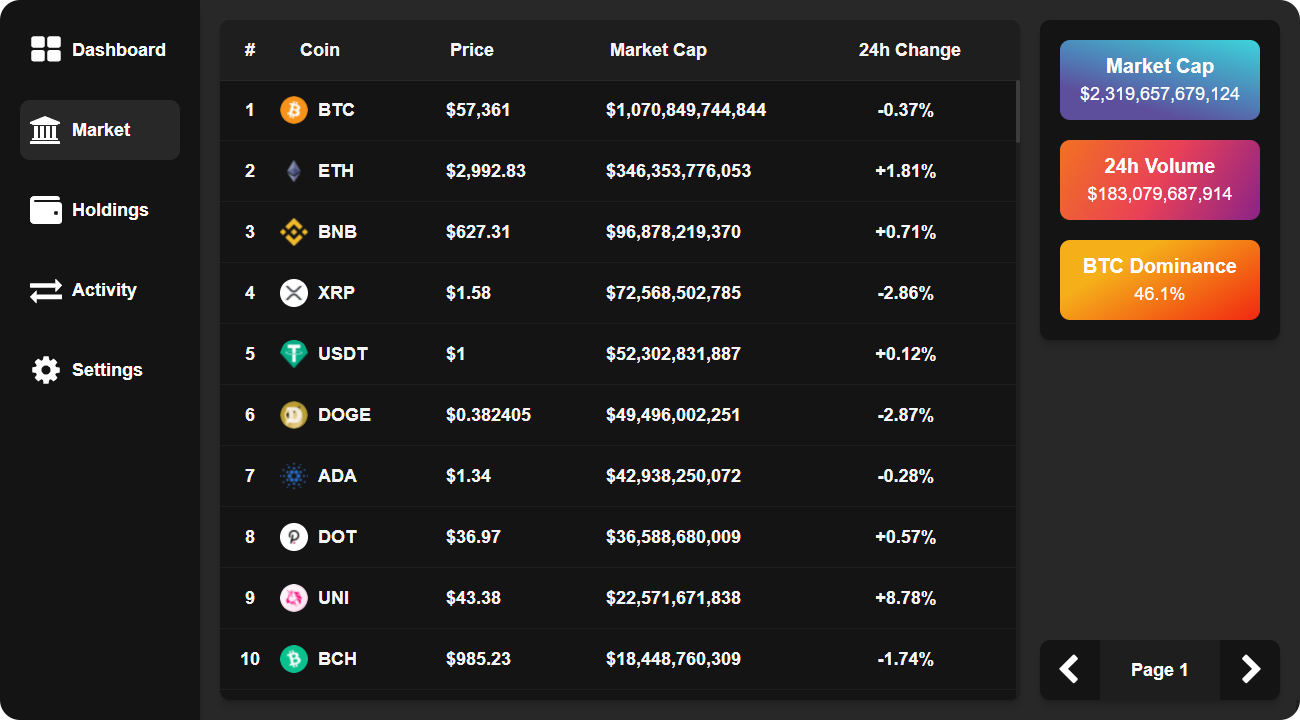The height and width of the screenshot is (720, 1300).
Task: Go to the previous page arrow
Action: tap(1070, 670)
